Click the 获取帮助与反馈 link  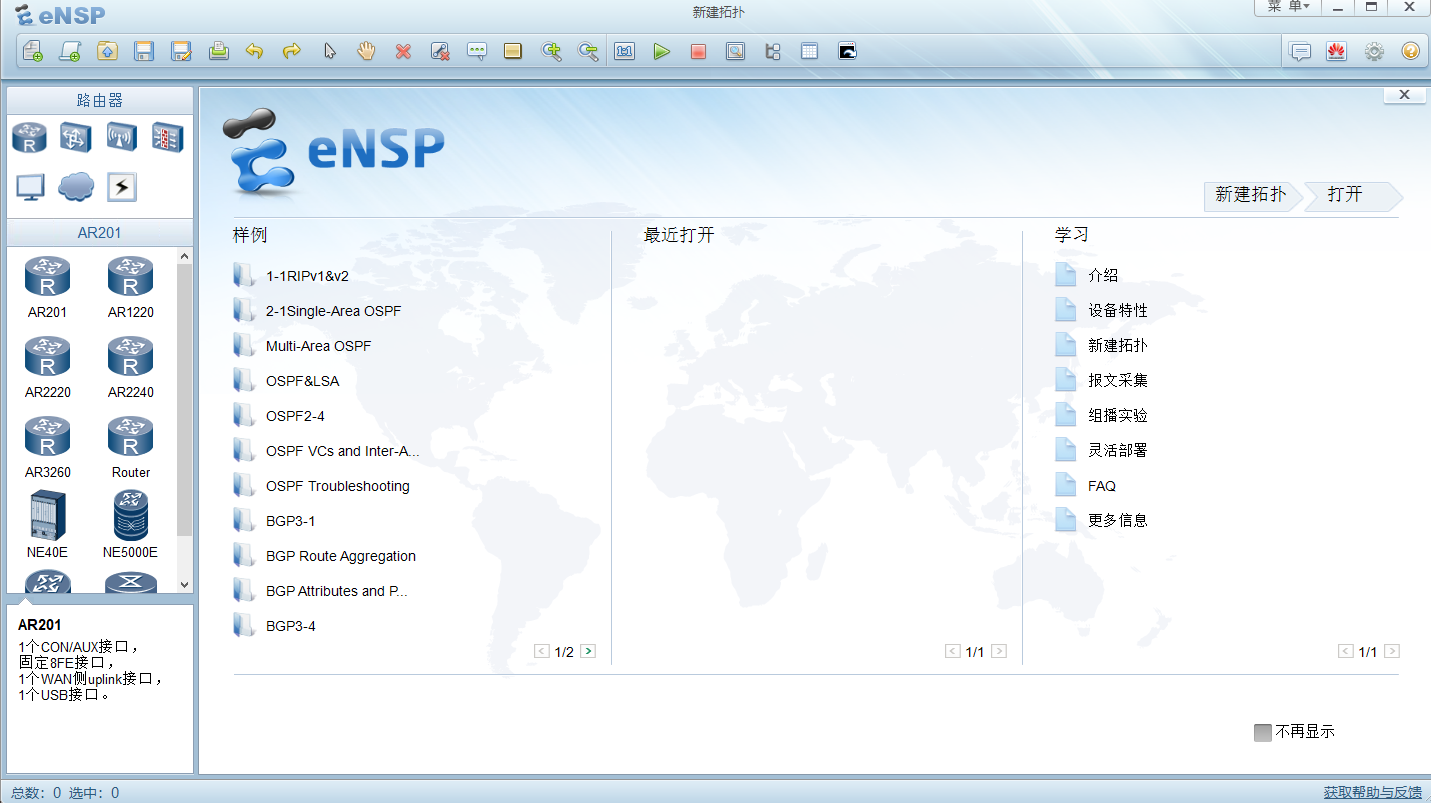(x=1370, y=791)
